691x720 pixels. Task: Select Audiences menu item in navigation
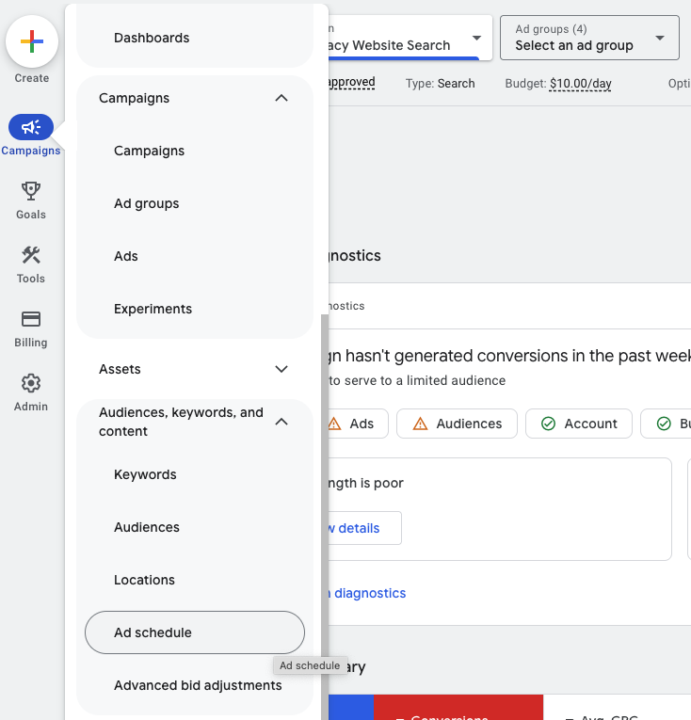(x=146, y=527)
